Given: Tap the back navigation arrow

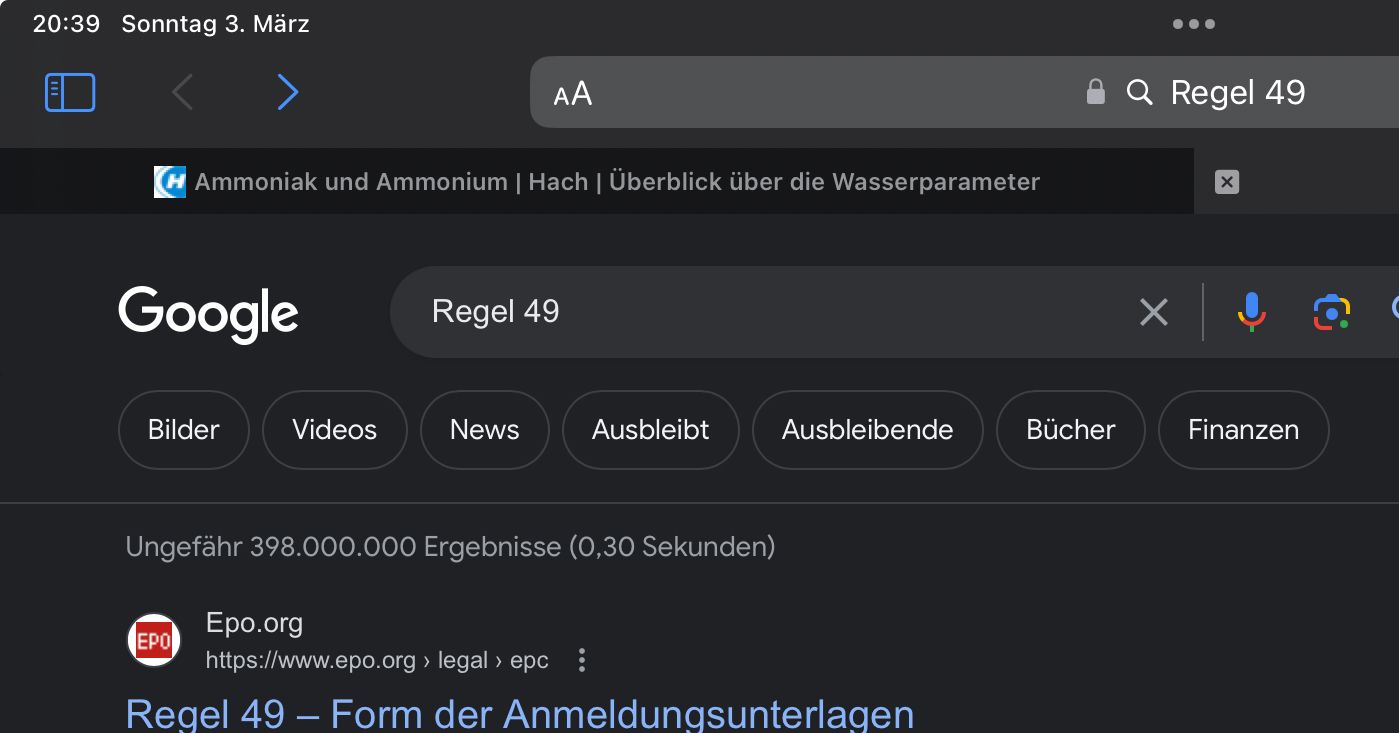Looking at the screenshot, I should pos(182,93).
